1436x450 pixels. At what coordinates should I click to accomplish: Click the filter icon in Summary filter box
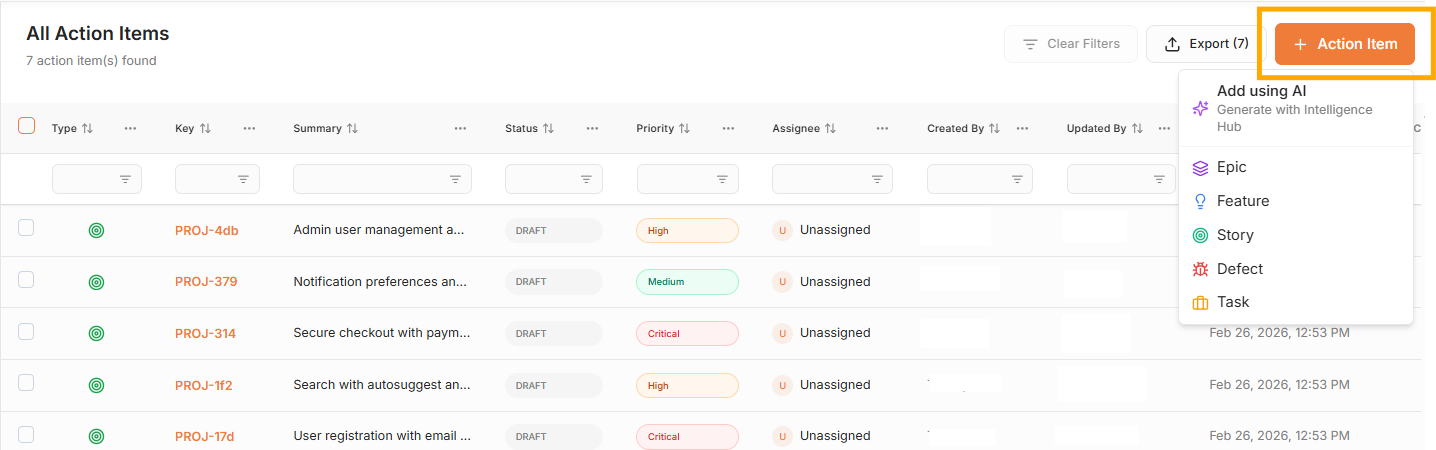click(x=455, y=179)
